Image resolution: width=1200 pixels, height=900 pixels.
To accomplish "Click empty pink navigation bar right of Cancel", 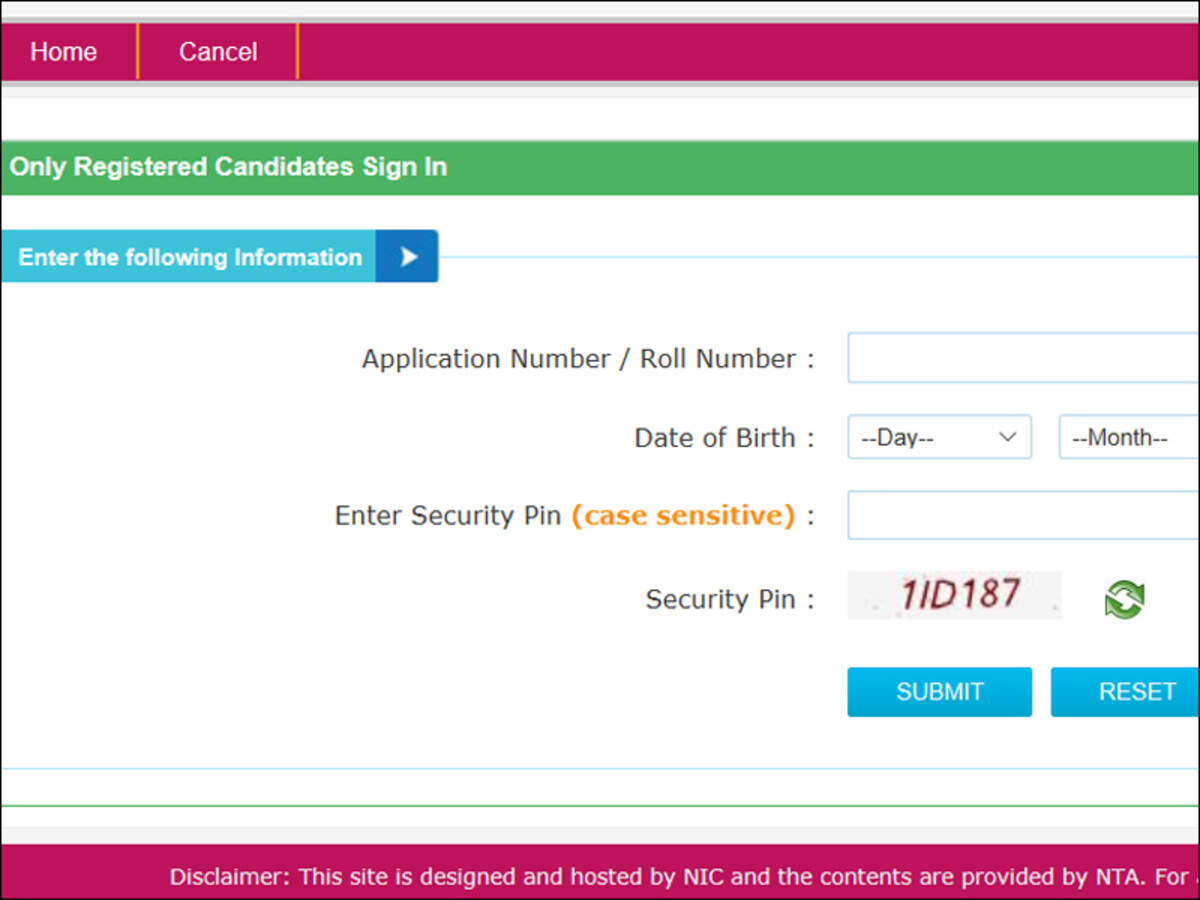I will tap(750, 52).
